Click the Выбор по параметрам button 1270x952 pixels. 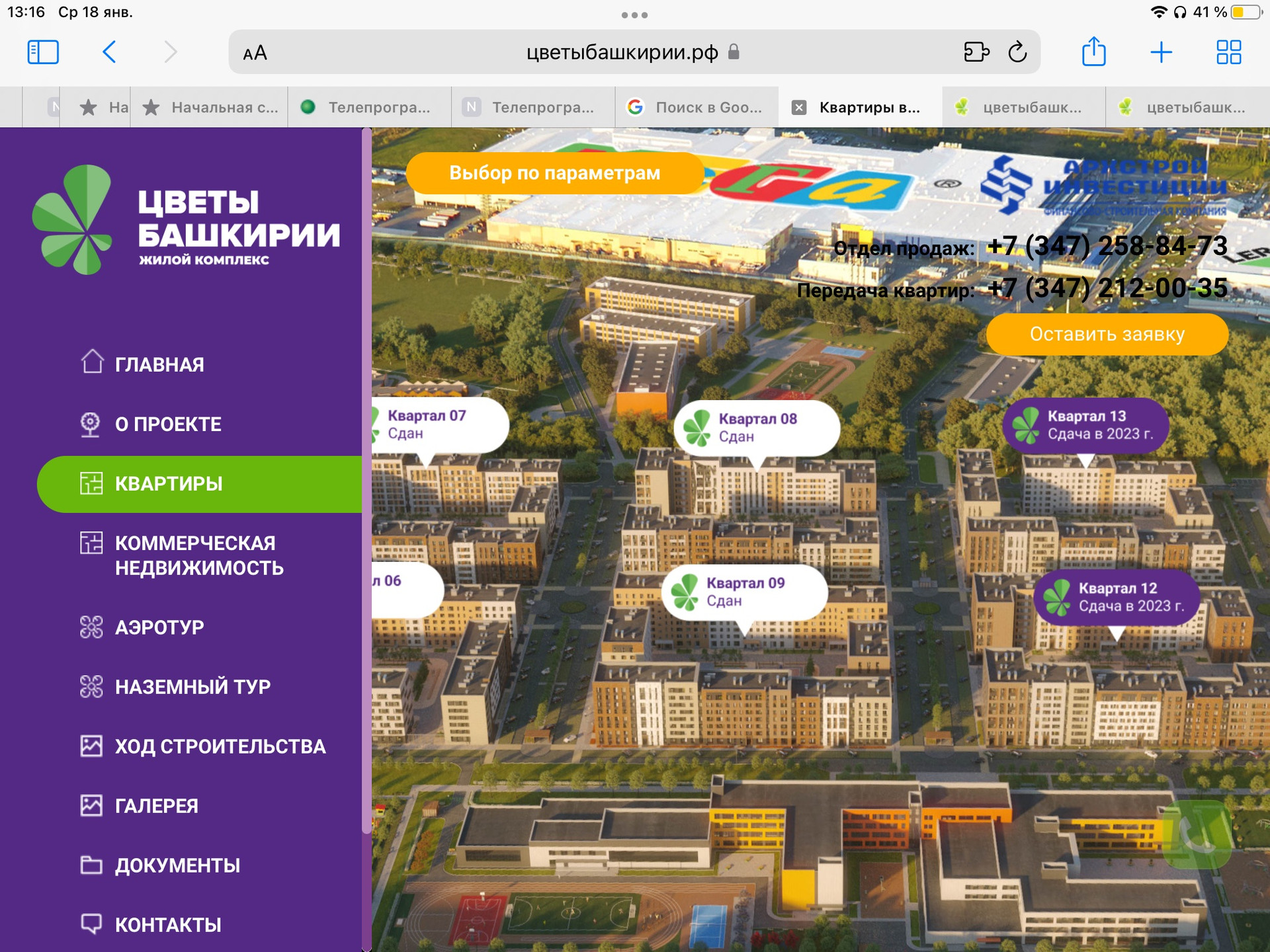coord(554,173)
